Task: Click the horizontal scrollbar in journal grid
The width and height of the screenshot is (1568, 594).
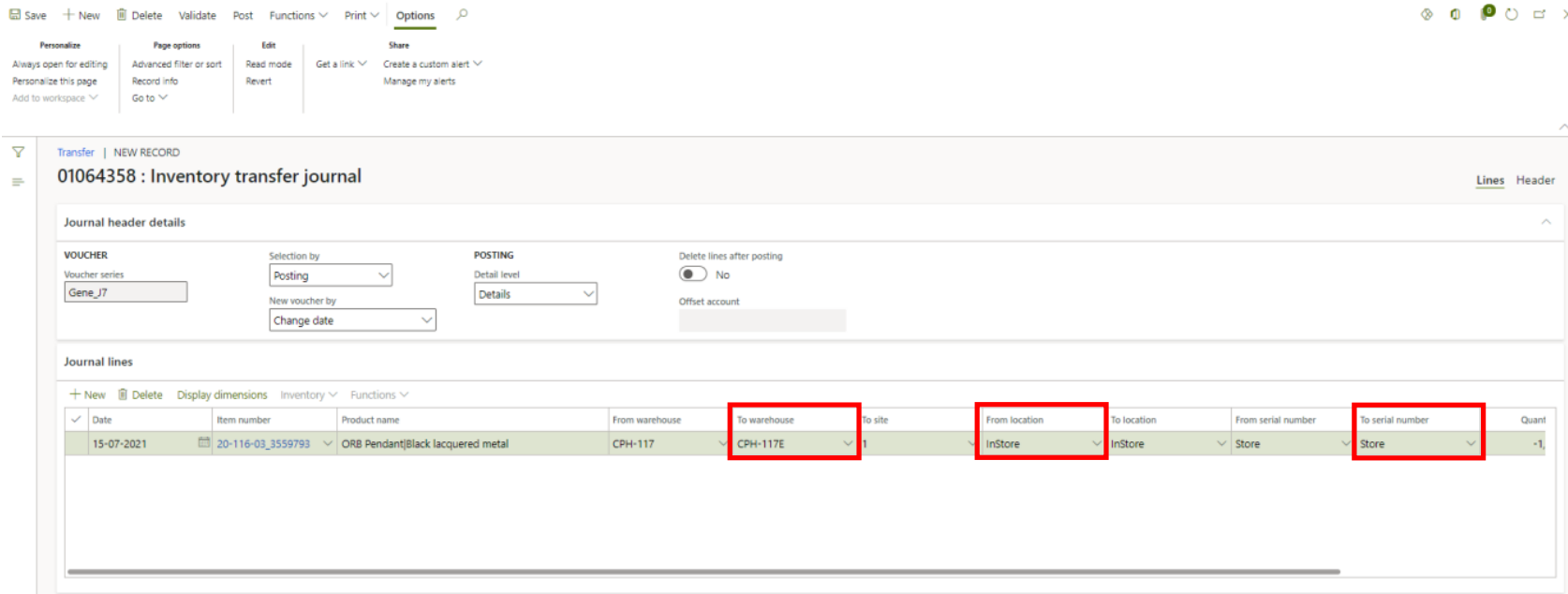Action: pyautogui.click(x=703, y=571)
